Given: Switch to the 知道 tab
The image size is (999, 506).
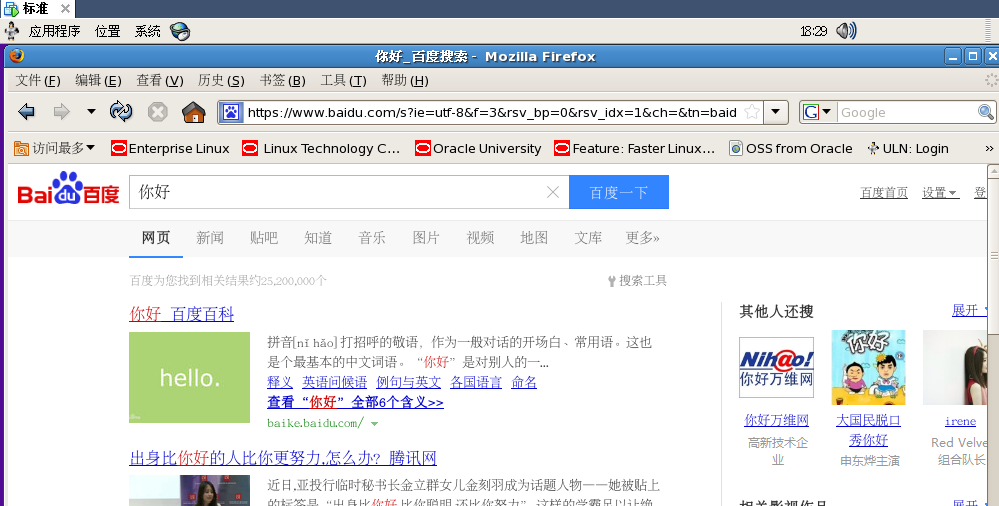Looking at the screenshot, I should (x=318, y=238).
